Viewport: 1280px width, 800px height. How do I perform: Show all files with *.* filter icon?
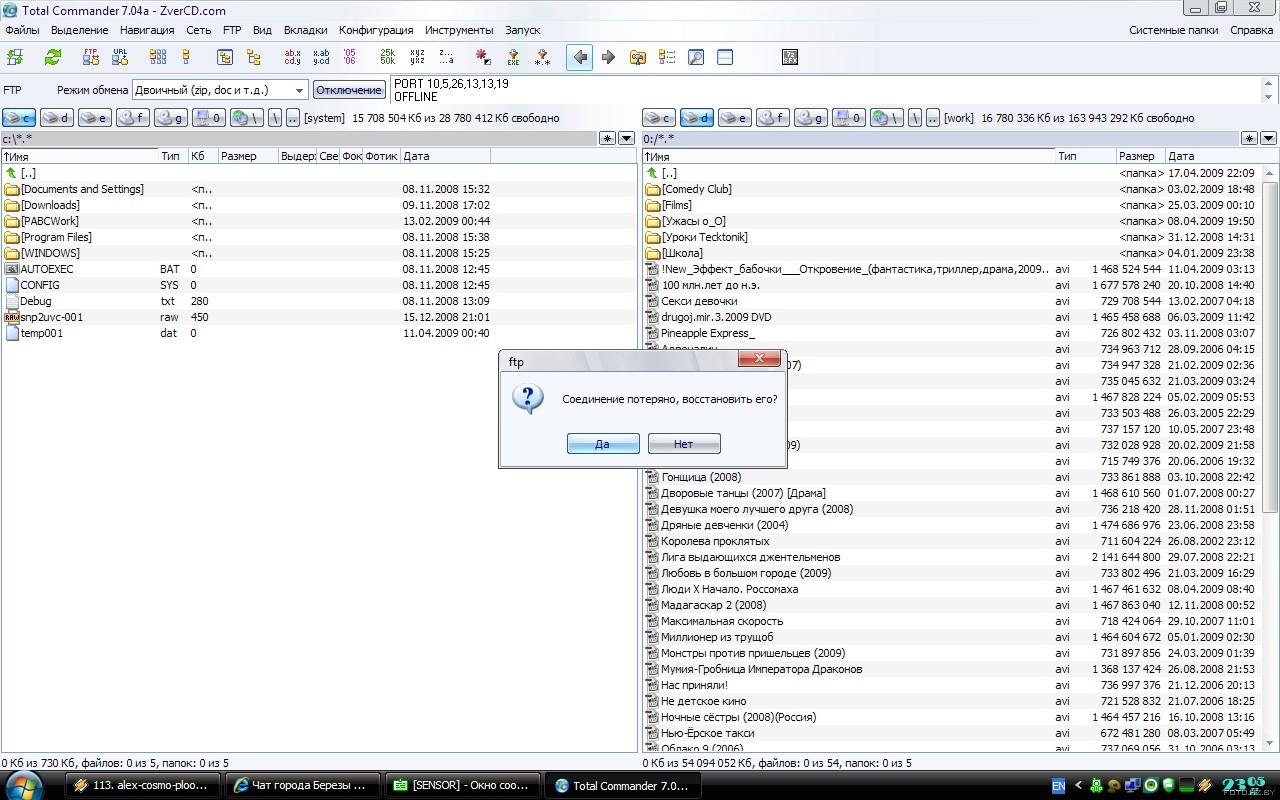click(542, 57)
